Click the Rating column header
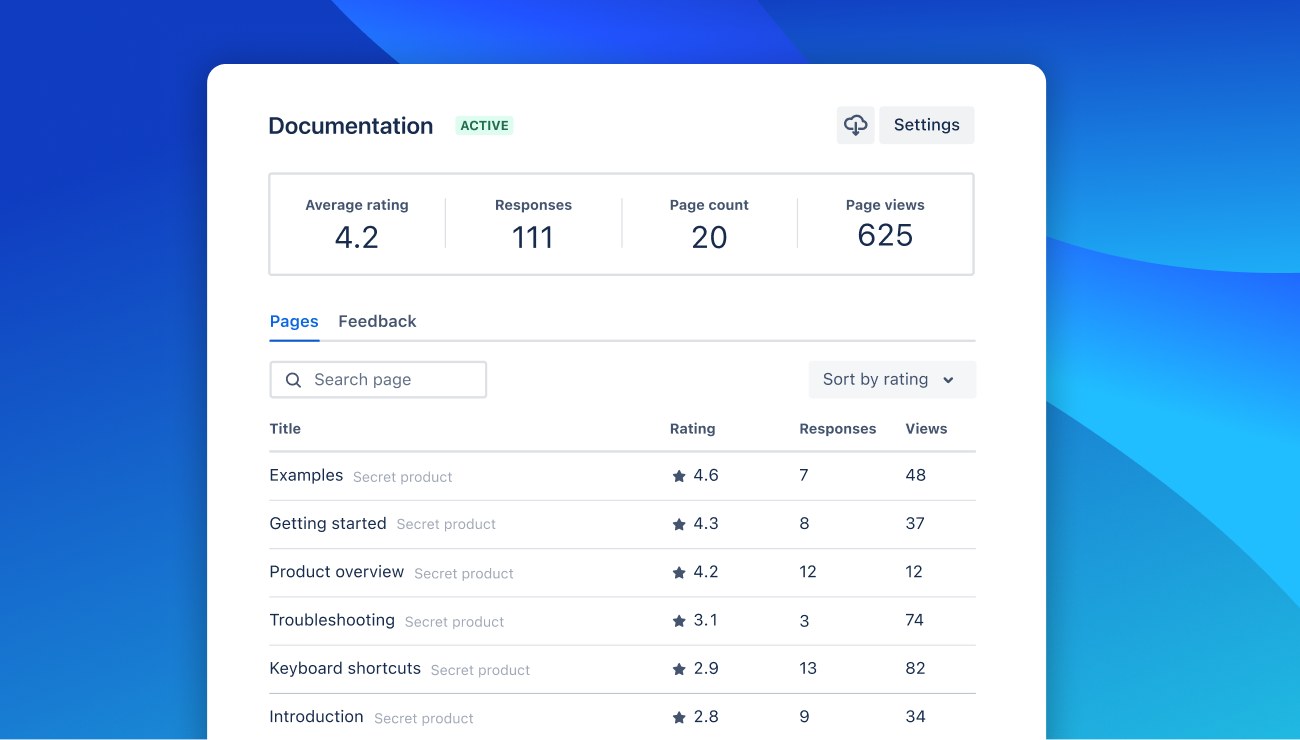This screenshot has width=1300, height=740. (x=692, y=429)
